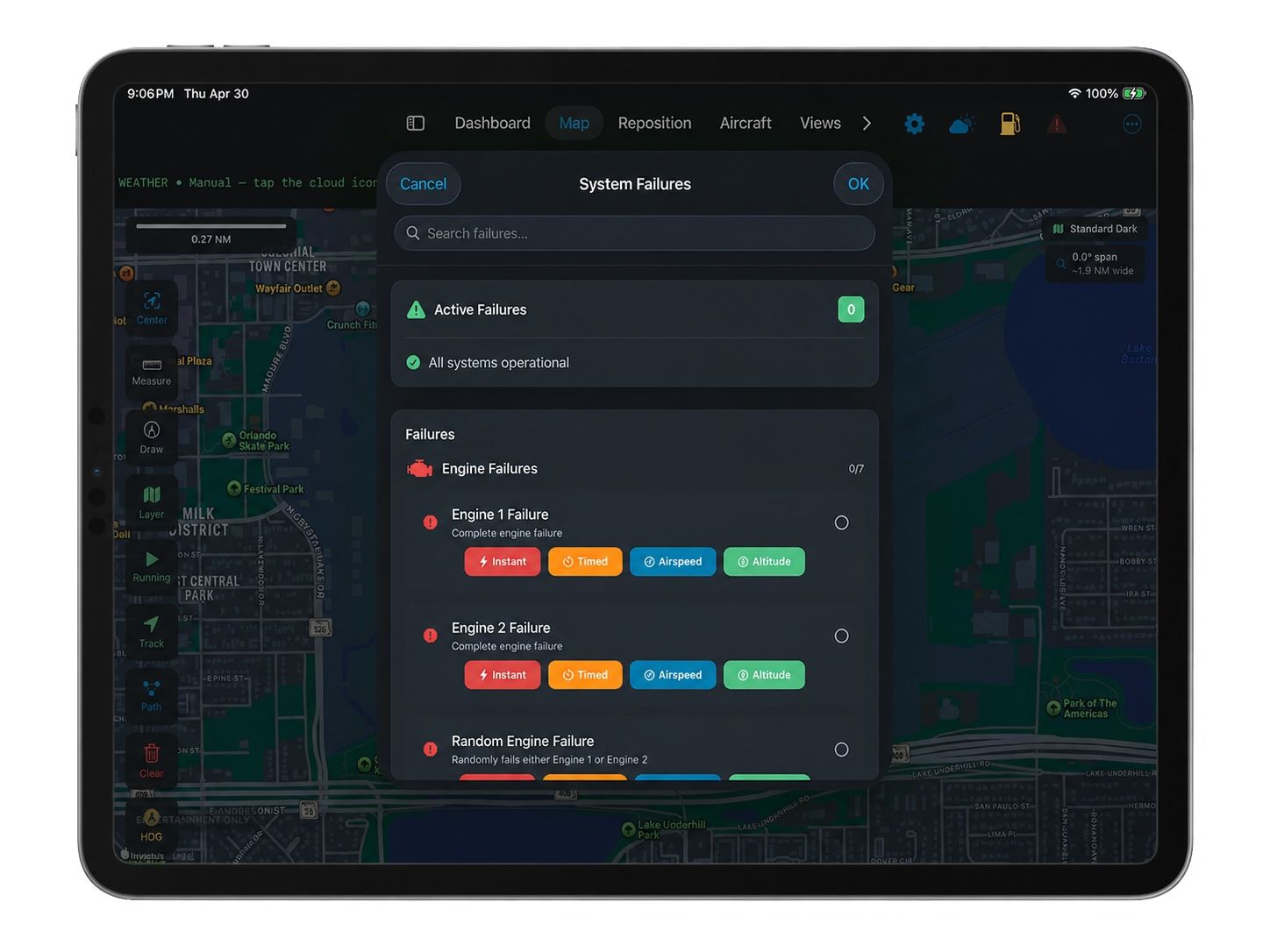This screenshot has width=1270, height=952.
Task: Toggle the sidebar panel icon
Action: tap(416, 124)
